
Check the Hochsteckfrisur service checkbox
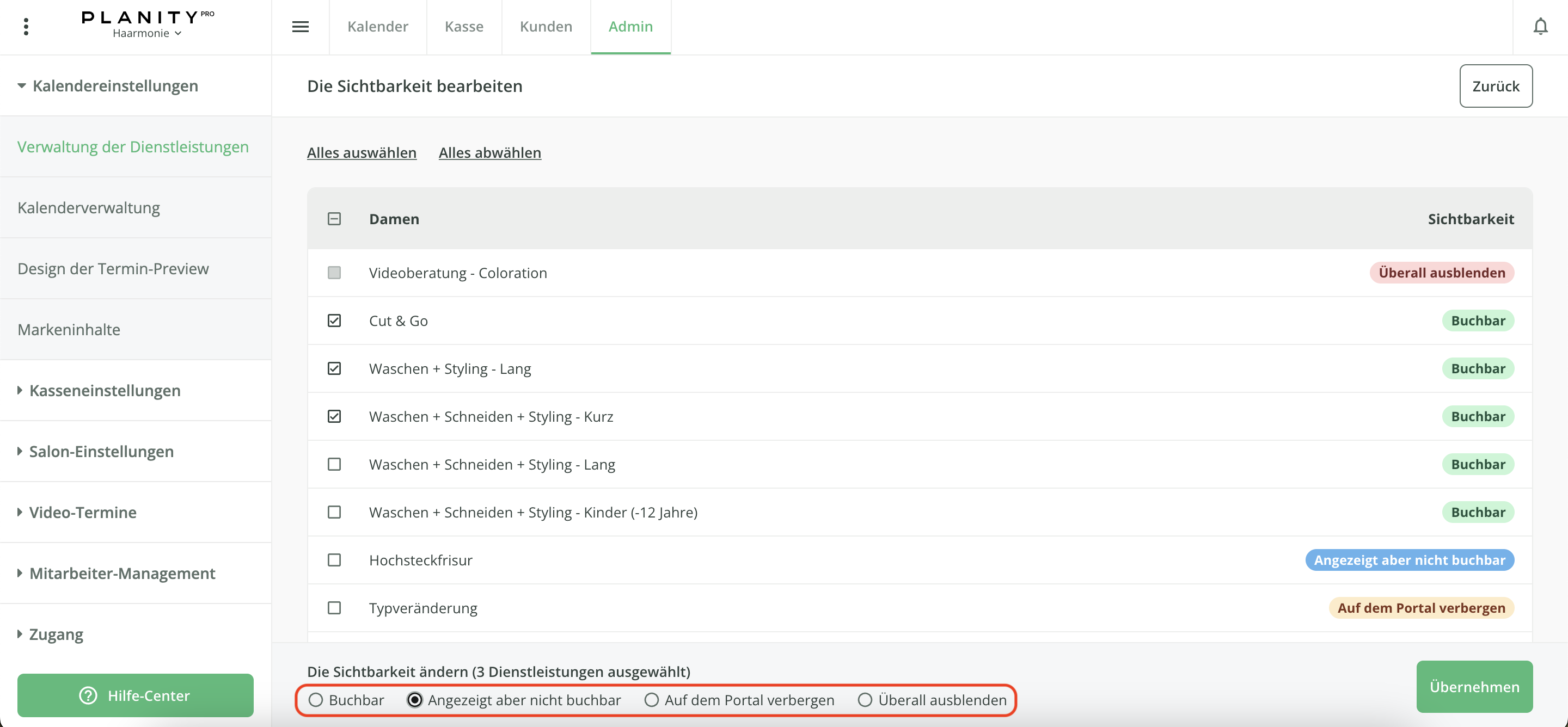click(334, 560)
